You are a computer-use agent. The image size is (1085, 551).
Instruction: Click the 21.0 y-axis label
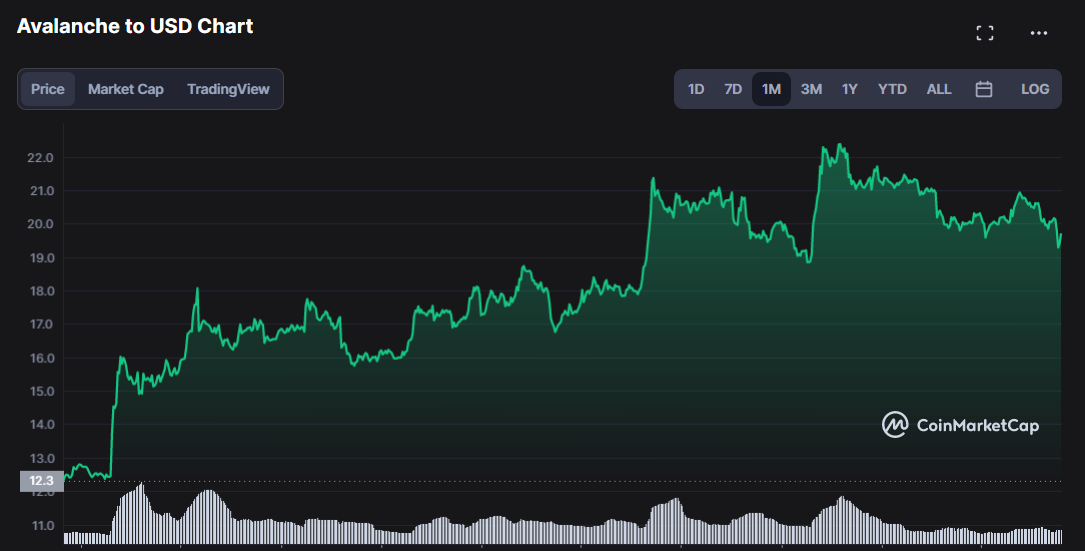(x=40, y=191)
